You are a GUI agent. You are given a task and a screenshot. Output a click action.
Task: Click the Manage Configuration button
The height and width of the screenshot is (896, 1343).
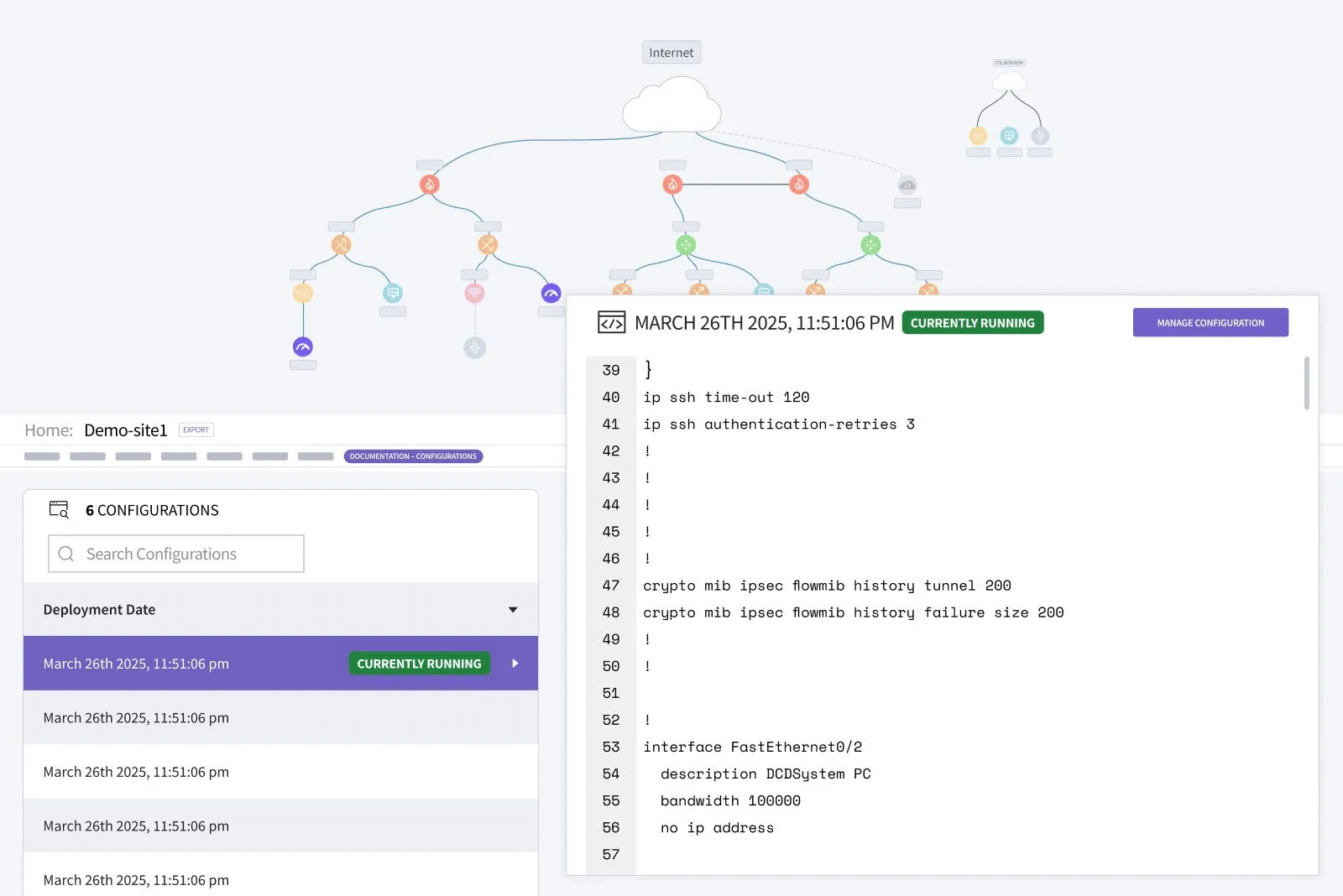[x=1210, y=323]
